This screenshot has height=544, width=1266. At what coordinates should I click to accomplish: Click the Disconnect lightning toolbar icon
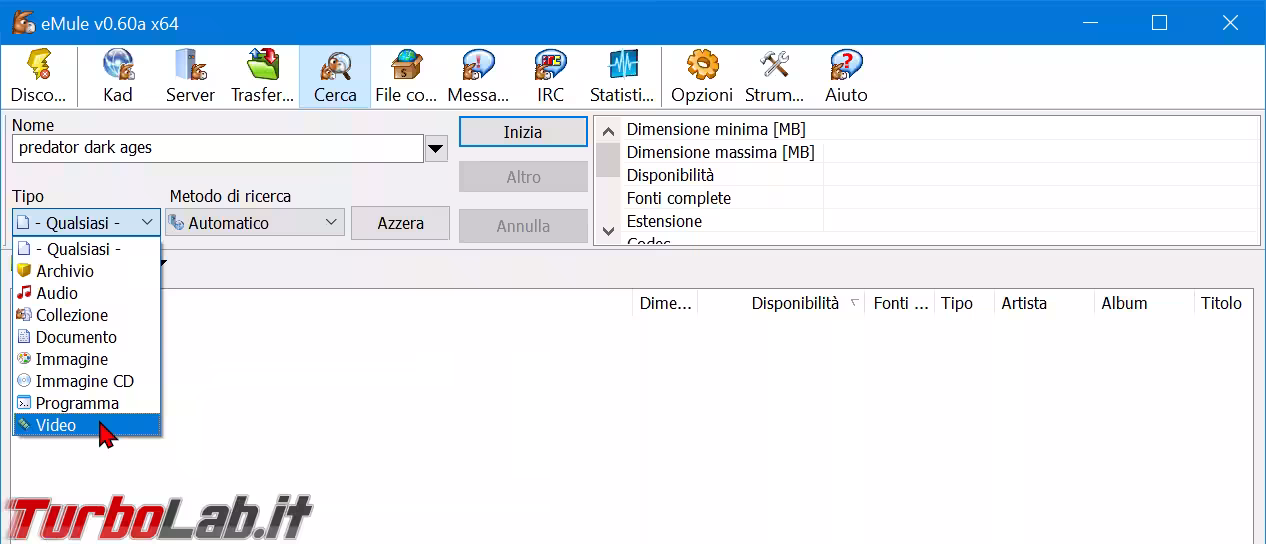[x=38, y=66]
